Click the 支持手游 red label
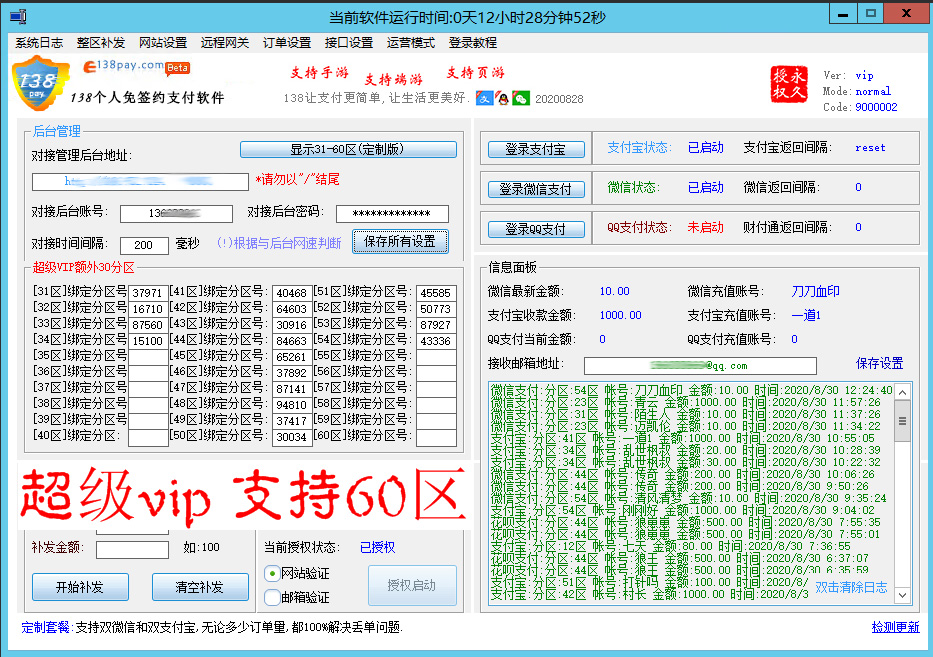The image size is (933, 657). click(320, 73)
